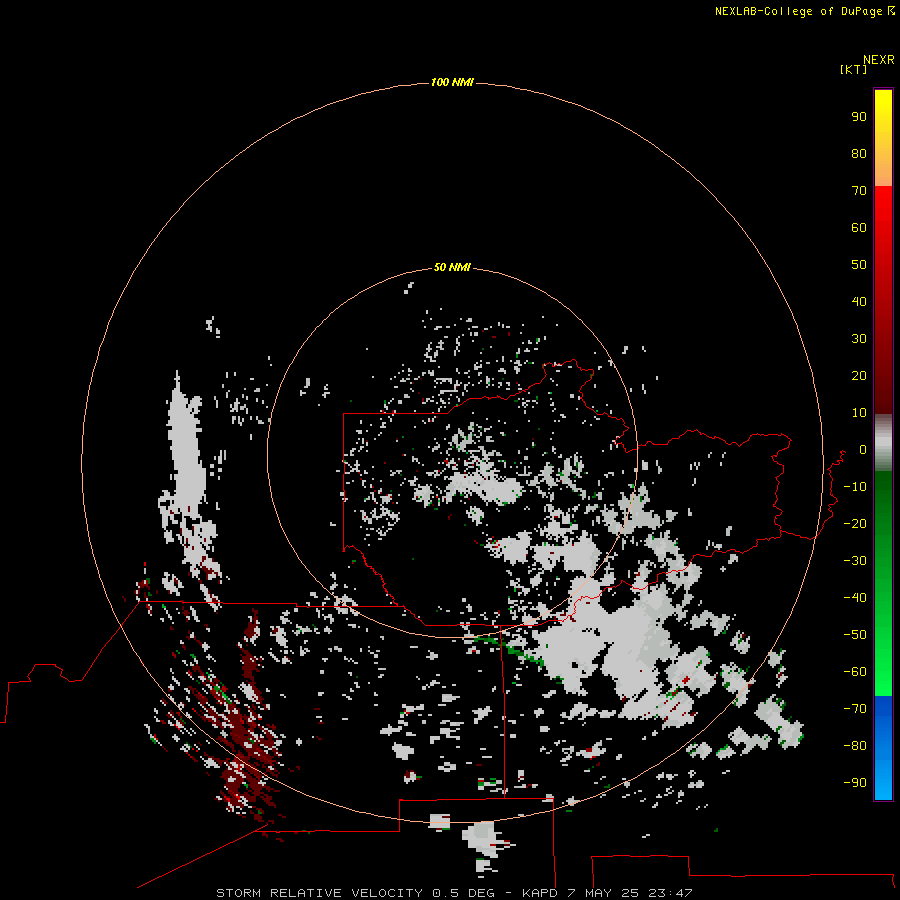900x900 pixels.
Task: Click the -60 value on the velocity scale
Action: (855, 672)
